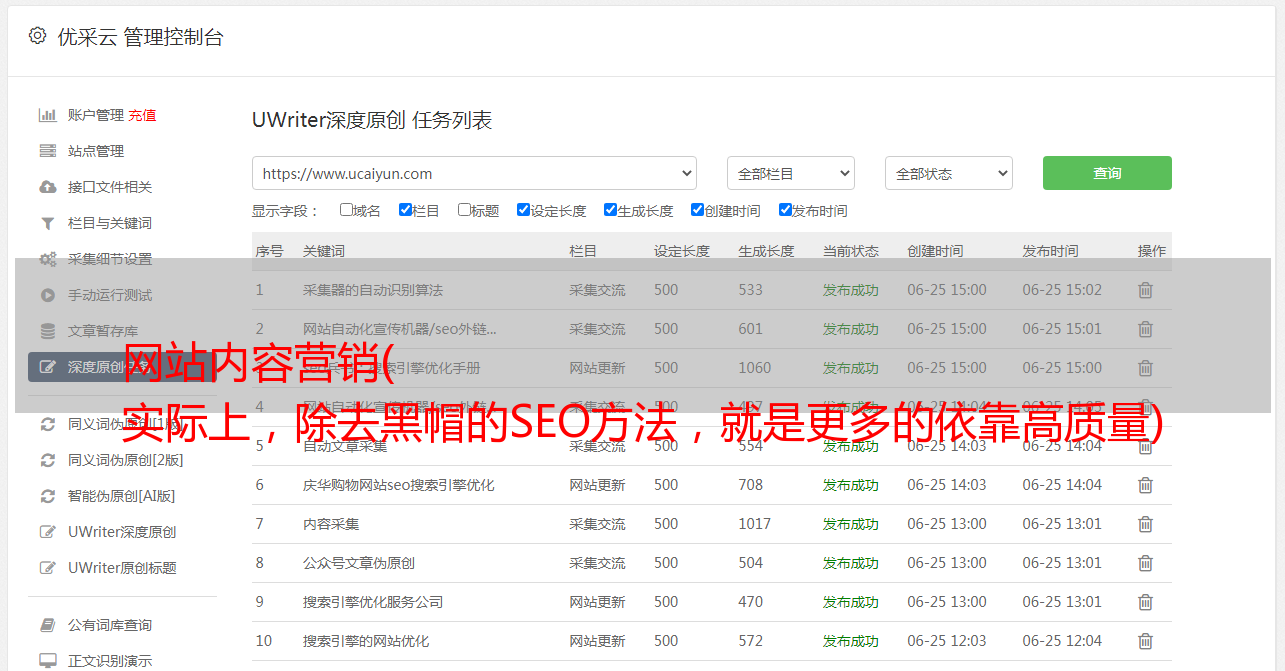Screen dimensions: 1285x671
Task: Open UWriter原创标题 sidebar item
Action: (x=122, y=568)
